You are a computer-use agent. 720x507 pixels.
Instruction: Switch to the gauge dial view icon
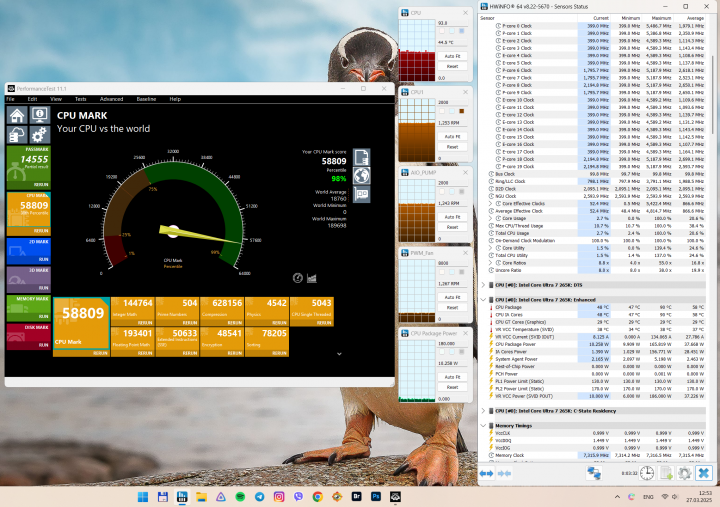pyautogui.click(x=298, y=278)
